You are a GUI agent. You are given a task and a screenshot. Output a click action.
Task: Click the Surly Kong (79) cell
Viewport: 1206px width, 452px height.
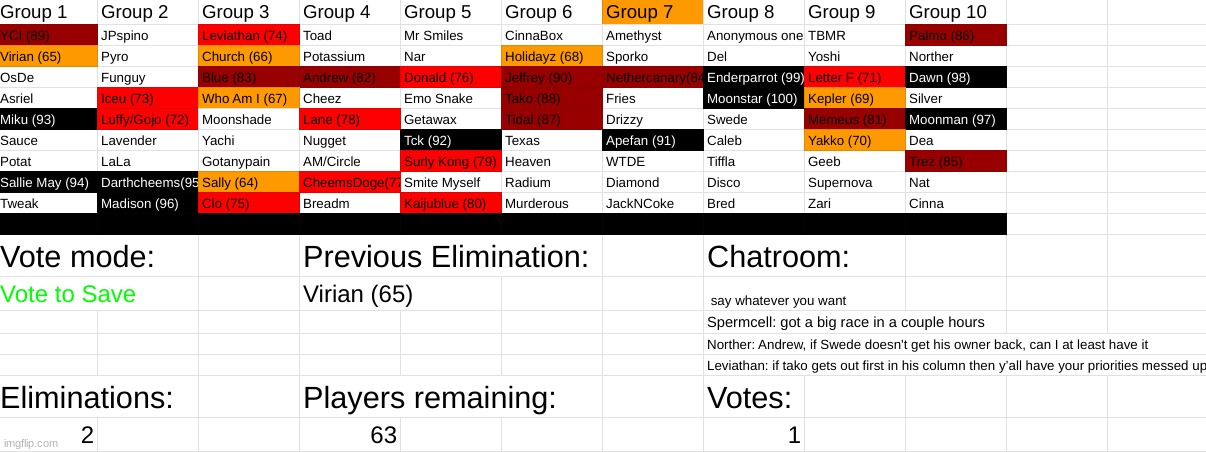[x=449, y=161]
